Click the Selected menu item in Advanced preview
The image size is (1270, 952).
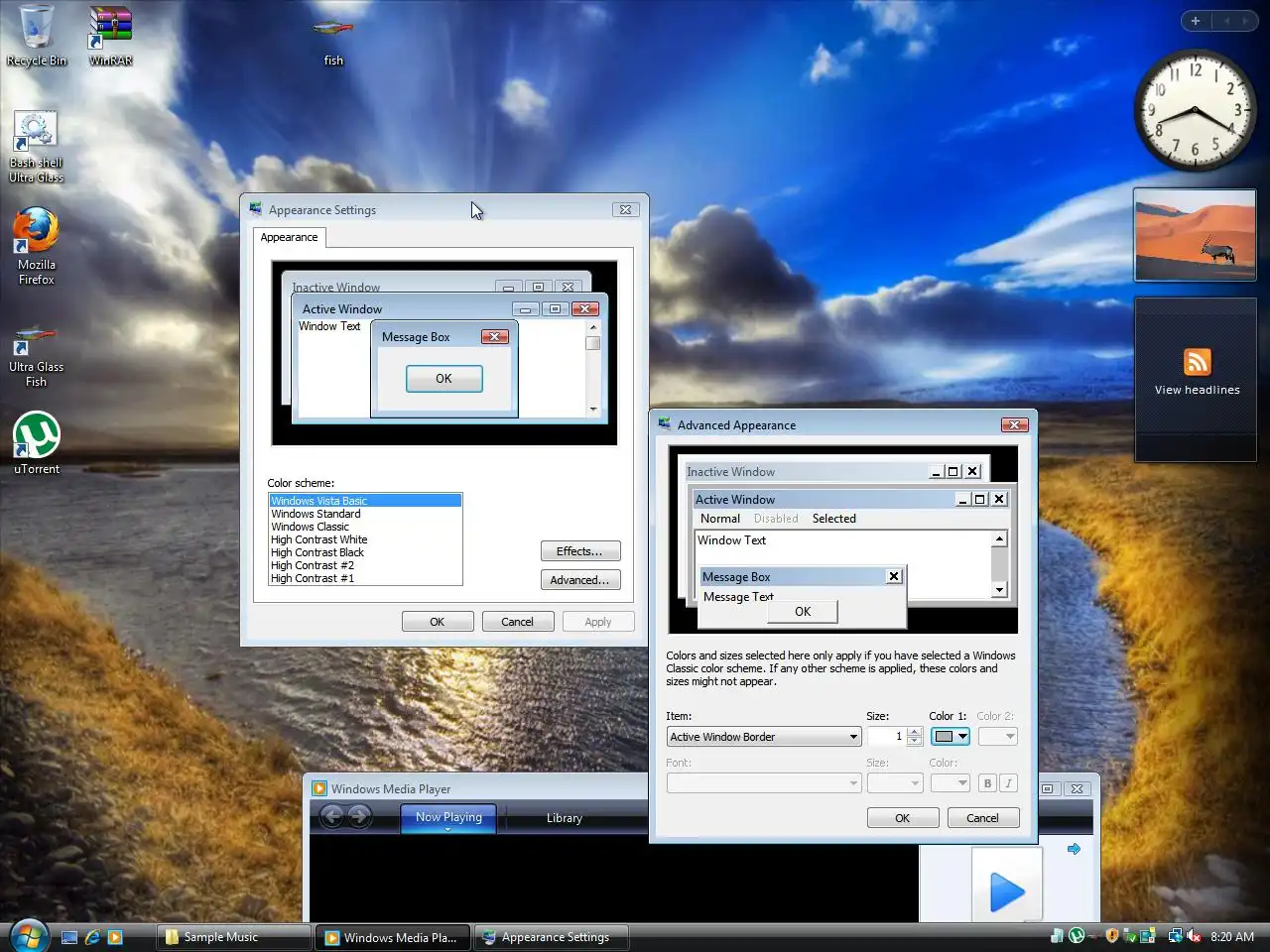[x=833, y=519]
